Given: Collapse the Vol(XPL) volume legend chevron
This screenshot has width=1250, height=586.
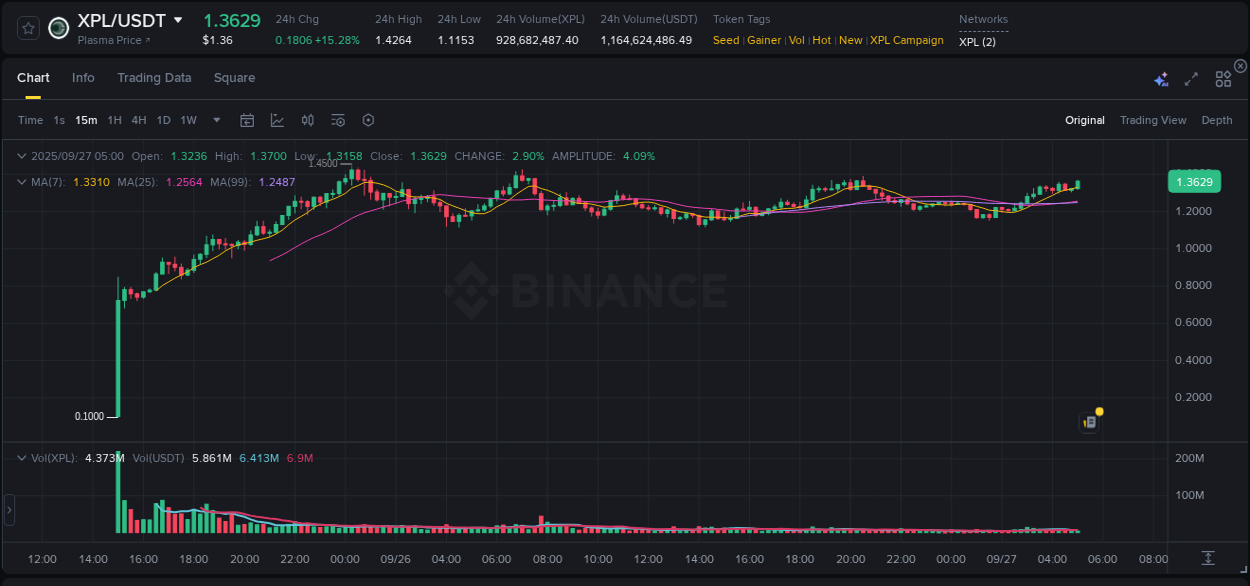Looking at the screenshot, I should (x=21, y=457).
